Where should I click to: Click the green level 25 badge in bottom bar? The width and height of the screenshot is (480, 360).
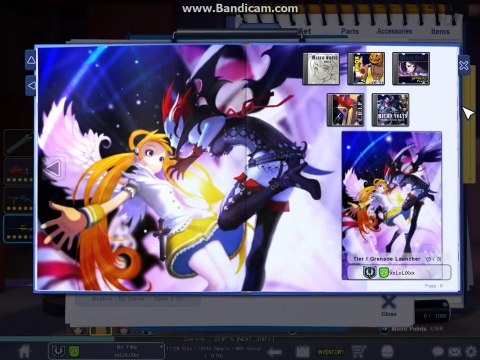74,351
